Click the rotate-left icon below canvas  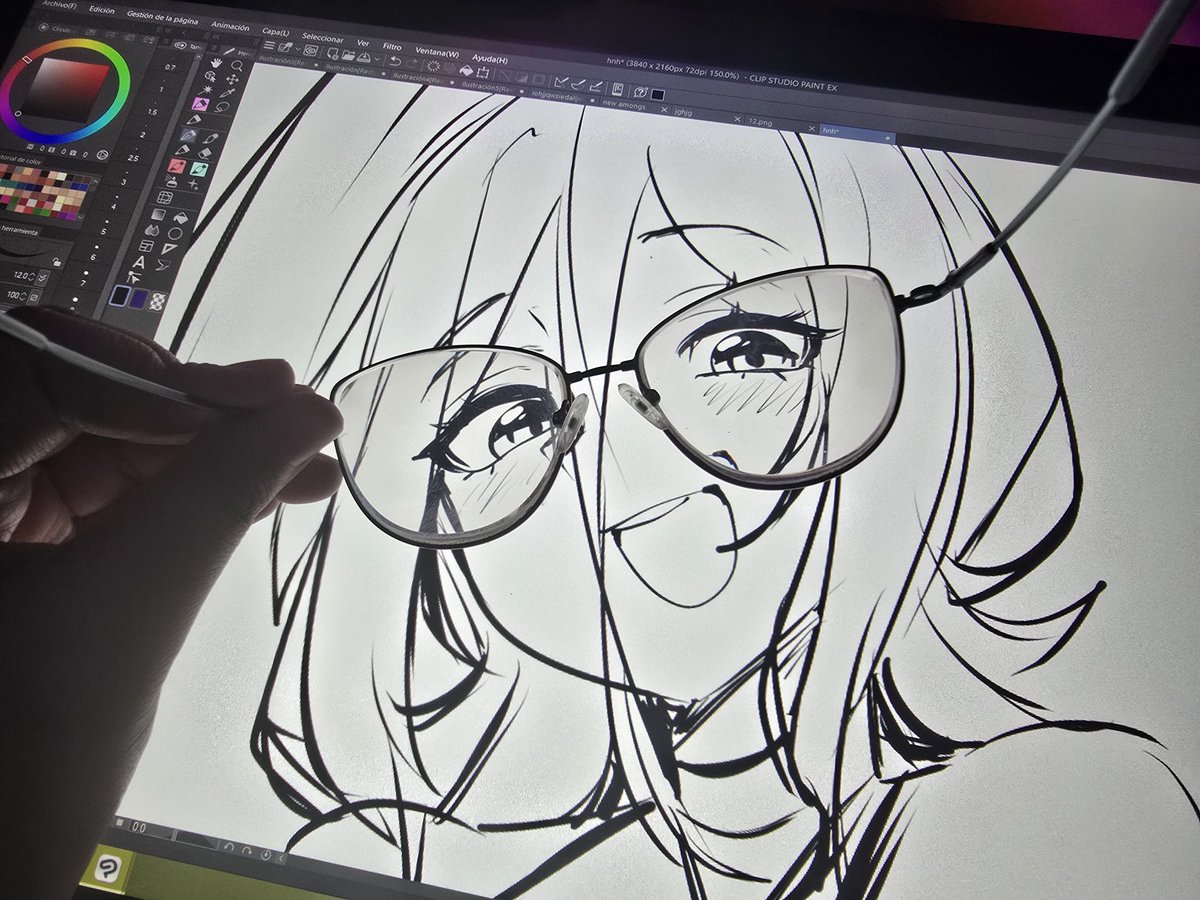click(x=229, y=847)
